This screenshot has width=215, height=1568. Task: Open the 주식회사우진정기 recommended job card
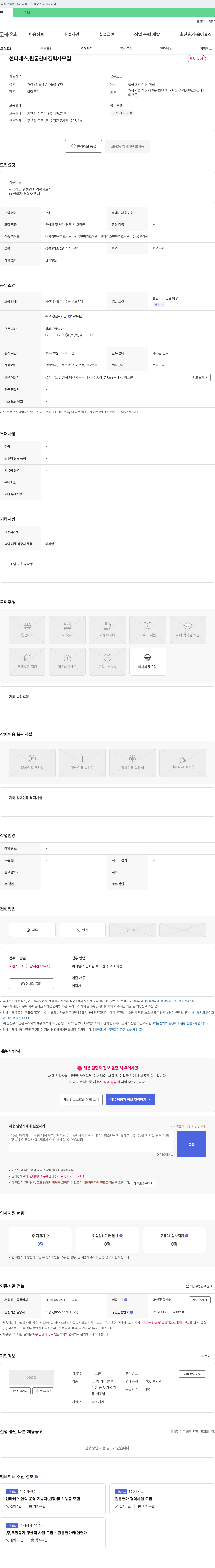(x=54, y=1533)
